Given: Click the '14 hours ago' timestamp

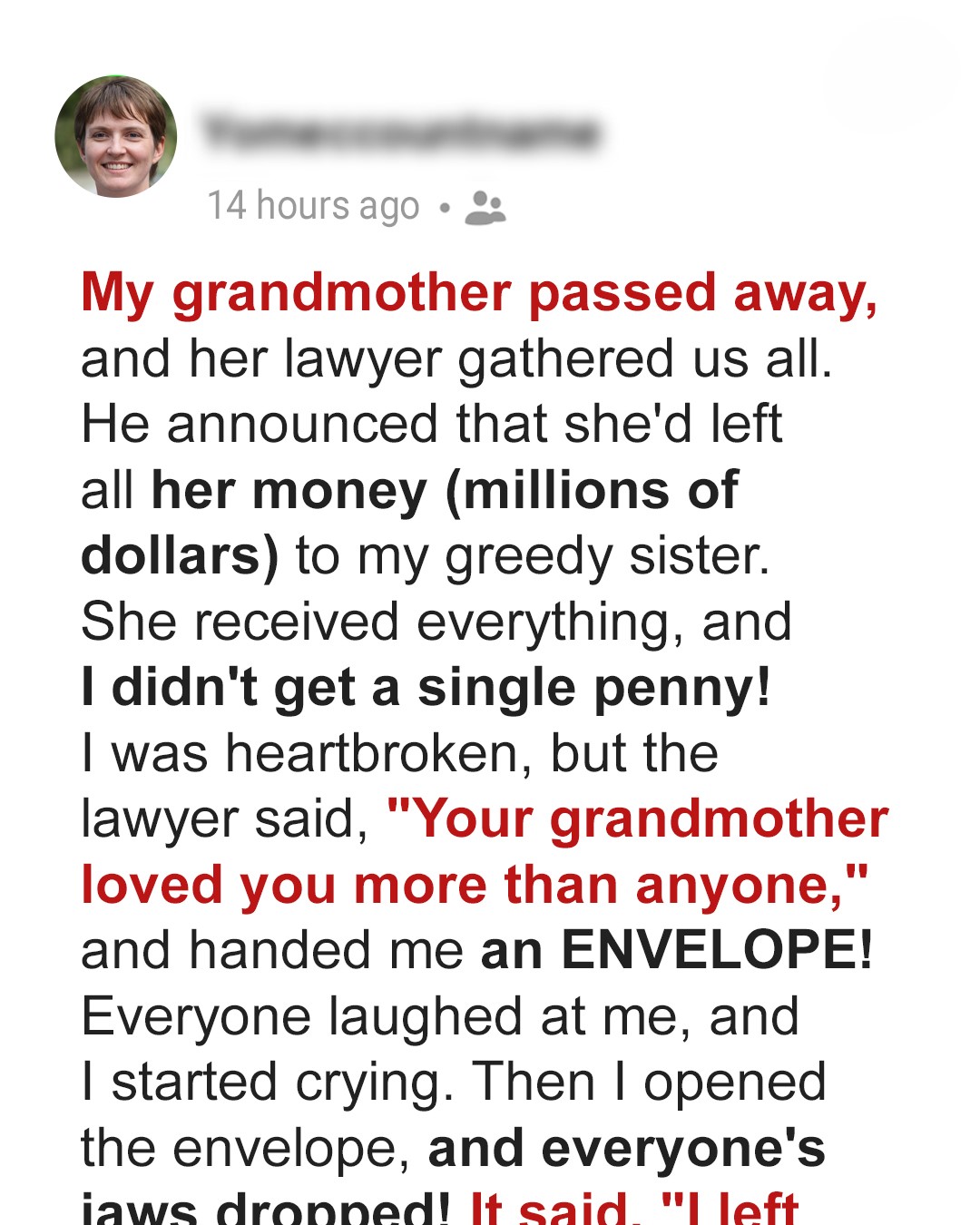Looking at the screenshot, I should click(x=313, y=206).
